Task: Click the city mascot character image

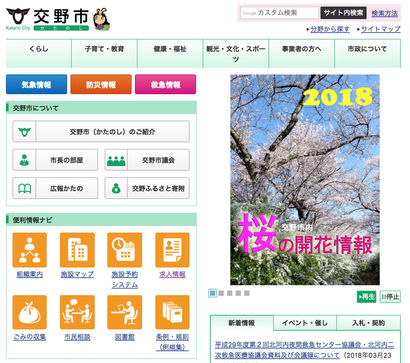Action: pyautogui.click(x=101, y=19)
